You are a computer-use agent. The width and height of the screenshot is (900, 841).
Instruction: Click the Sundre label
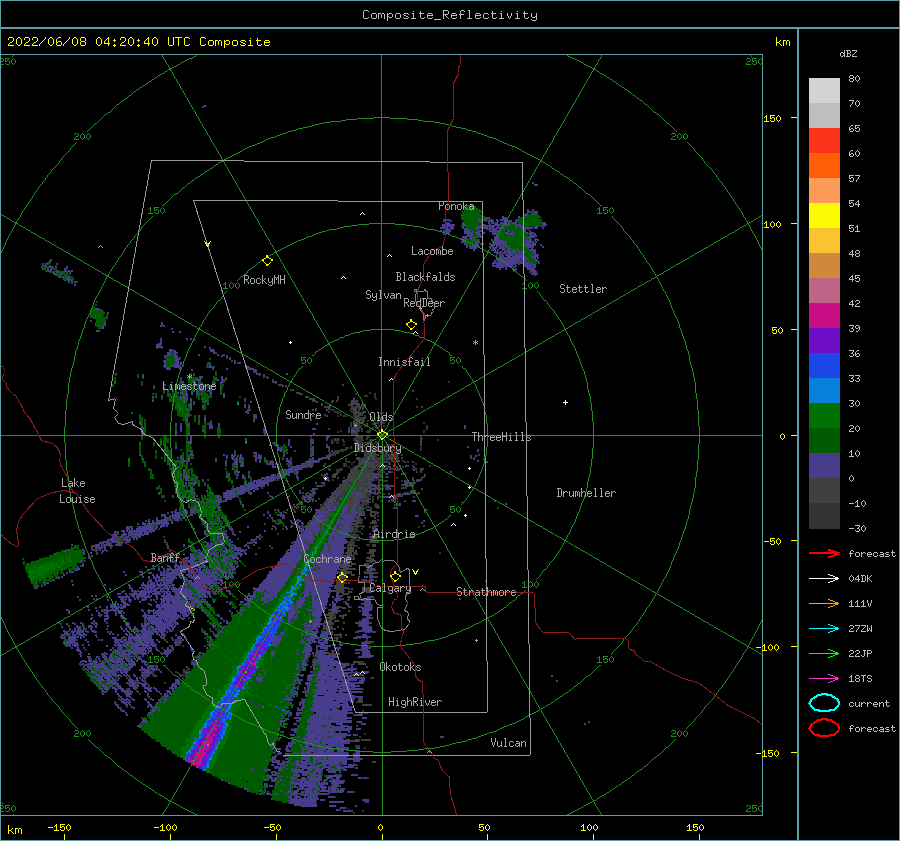point(303,414)
